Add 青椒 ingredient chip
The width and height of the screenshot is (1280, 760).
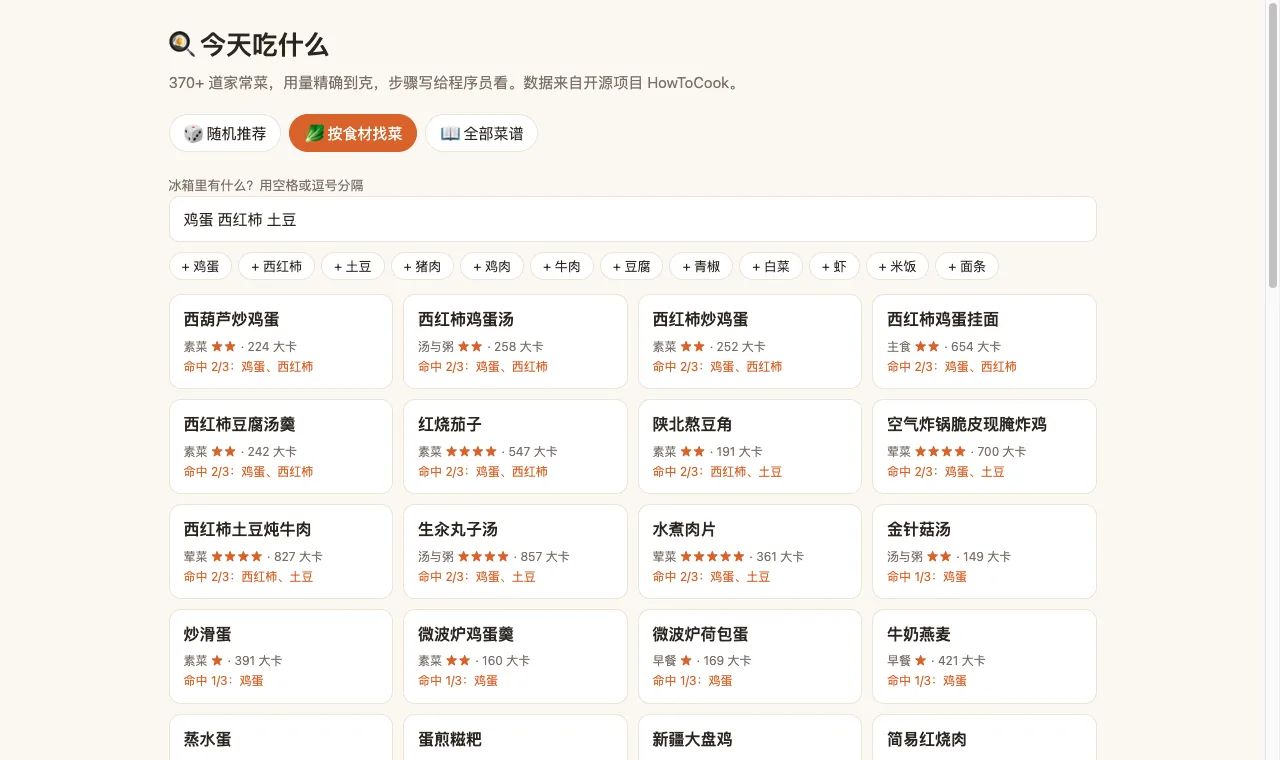pyautogui.click(x=701, y=266)
